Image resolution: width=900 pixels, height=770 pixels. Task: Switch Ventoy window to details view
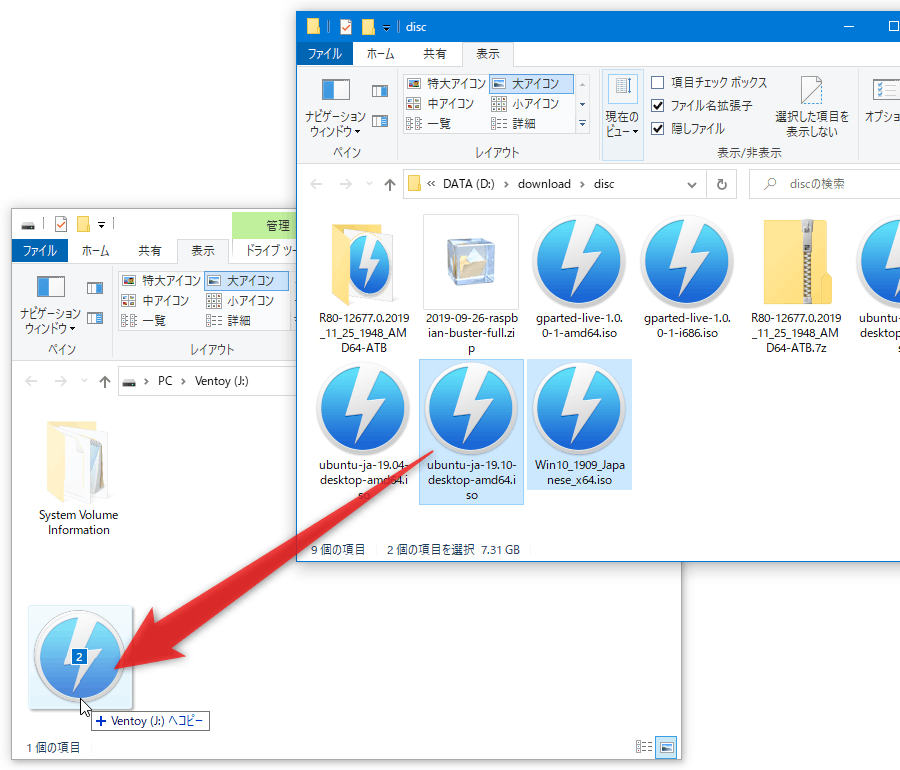coord(644,746)
